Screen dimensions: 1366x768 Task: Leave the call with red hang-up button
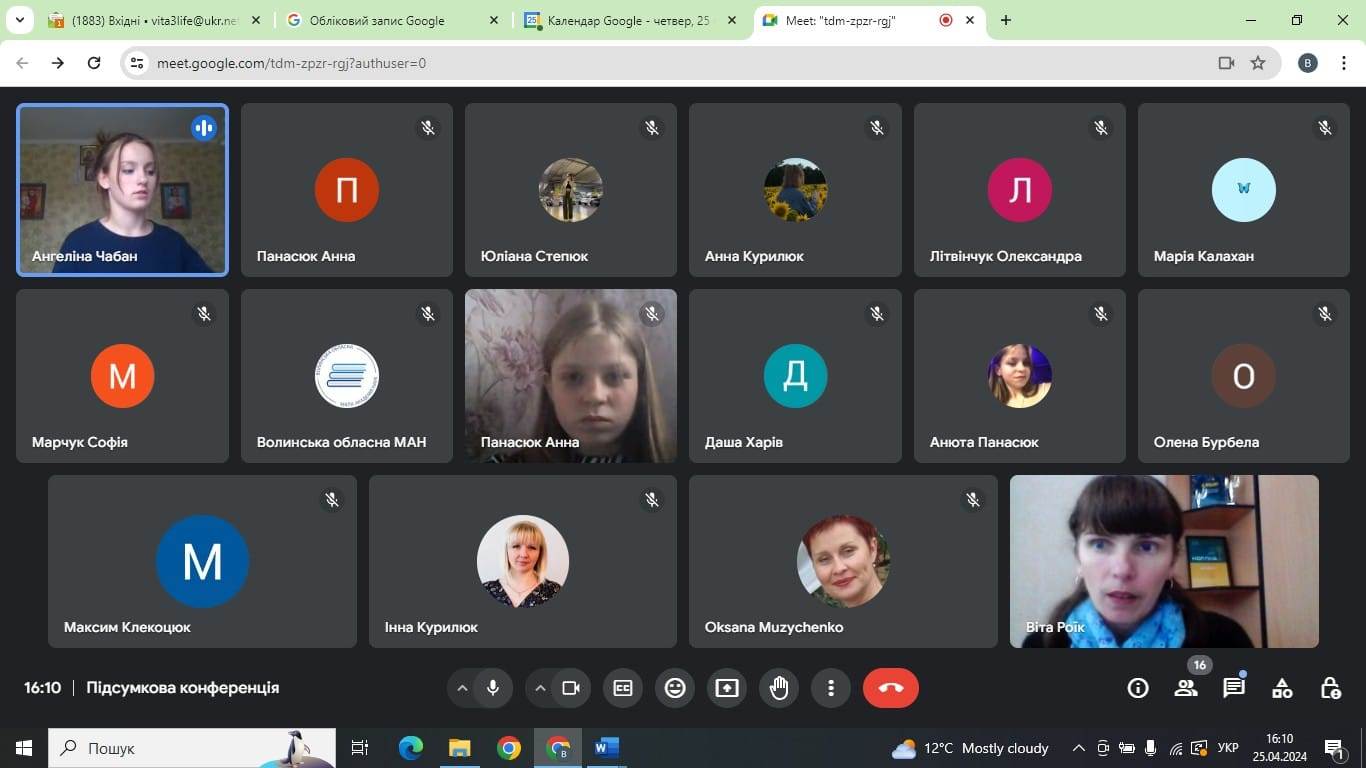[890, 688]
